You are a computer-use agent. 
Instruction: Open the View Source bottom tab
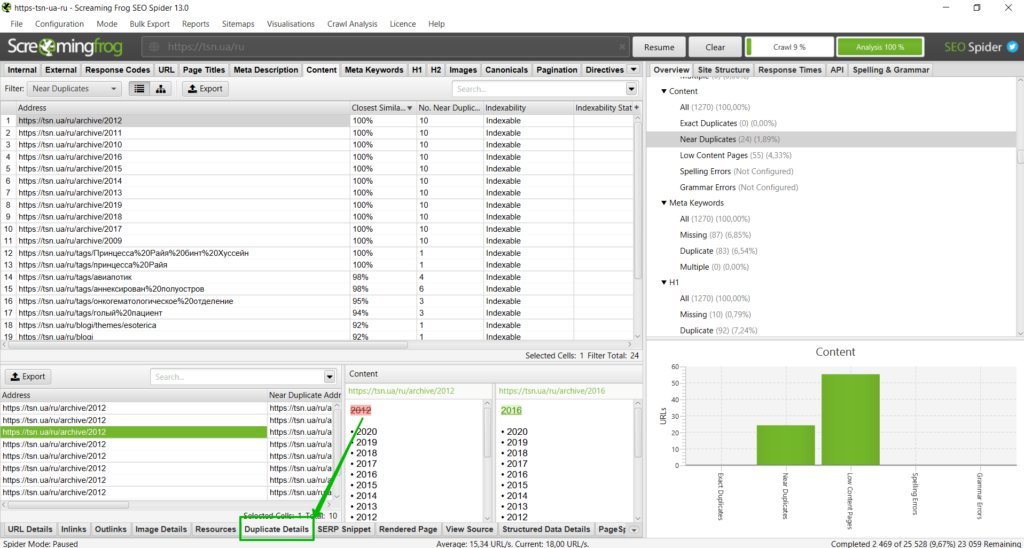pos(470,529)
